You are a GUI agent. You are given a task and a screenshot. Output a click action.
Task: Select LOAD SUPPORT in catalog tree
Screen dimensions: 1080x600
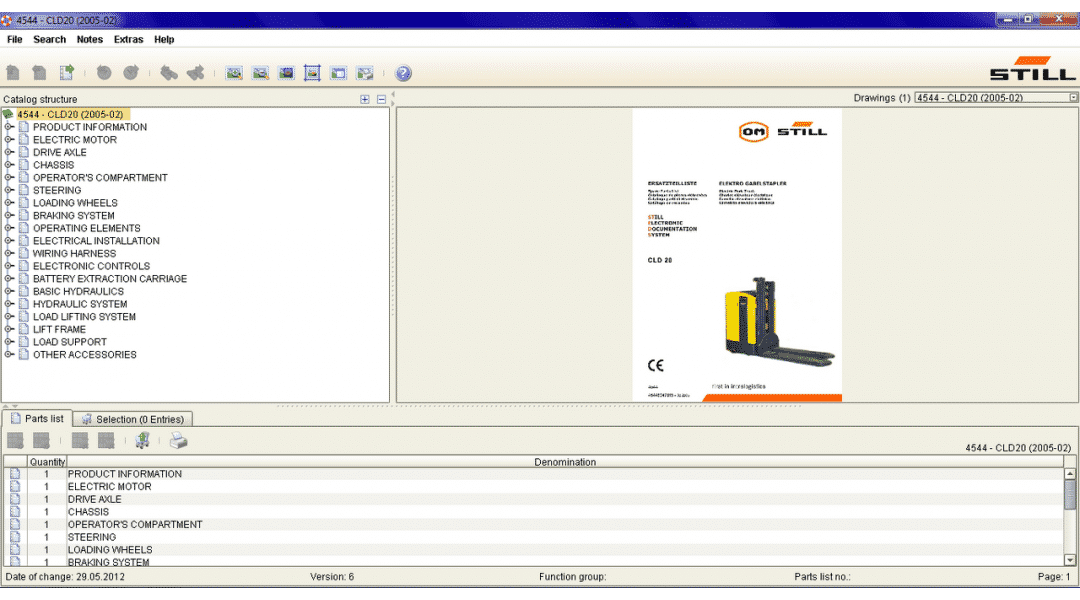point(70,342)
